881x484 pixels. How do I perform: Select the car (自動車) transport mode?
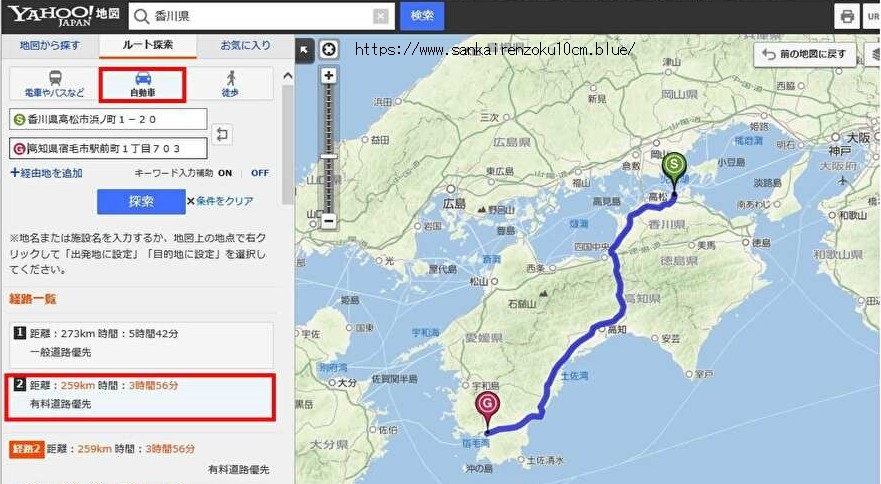[142, 84]
